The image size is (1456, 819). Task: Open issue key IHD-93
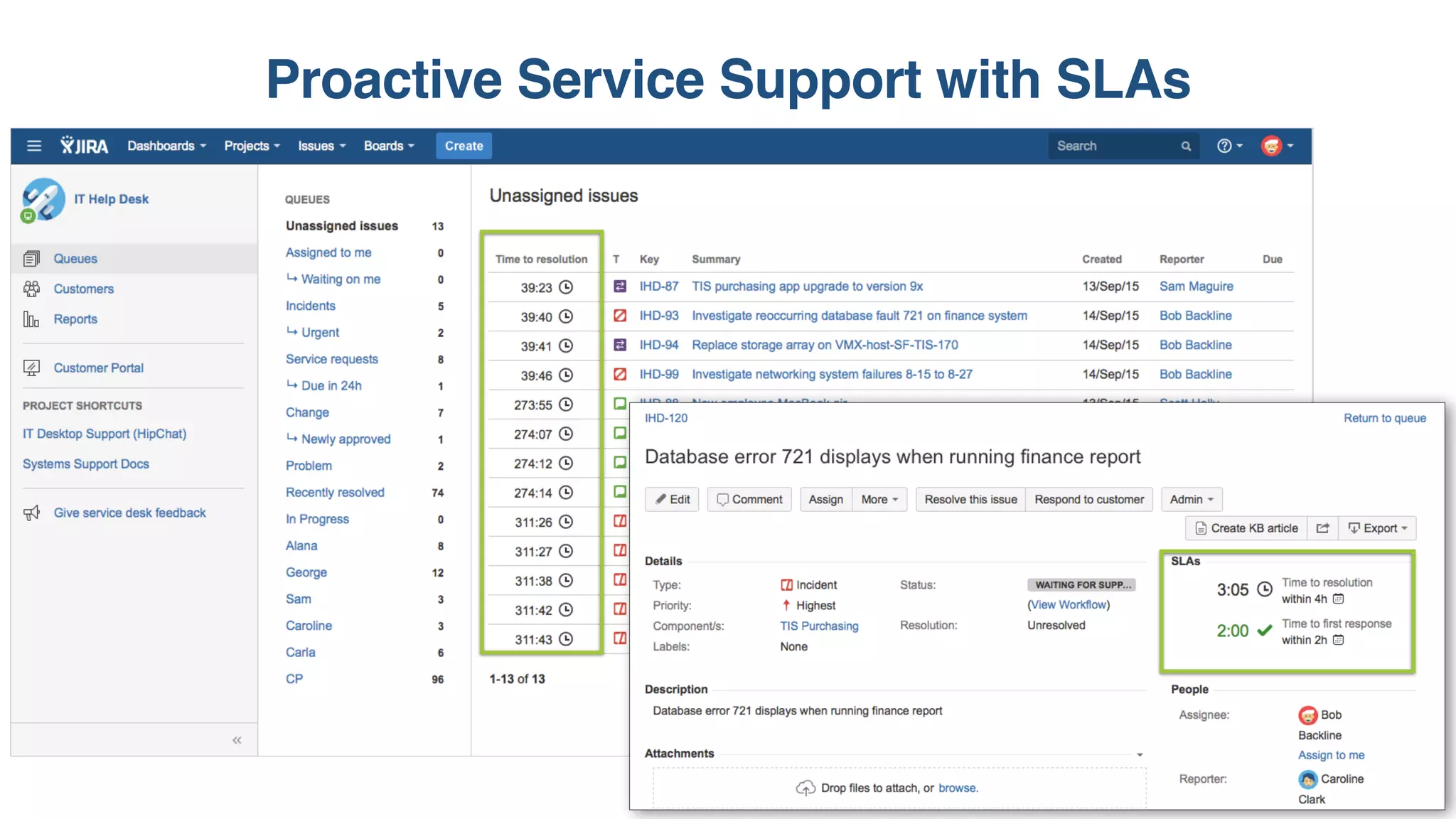[x=659, y=316]
